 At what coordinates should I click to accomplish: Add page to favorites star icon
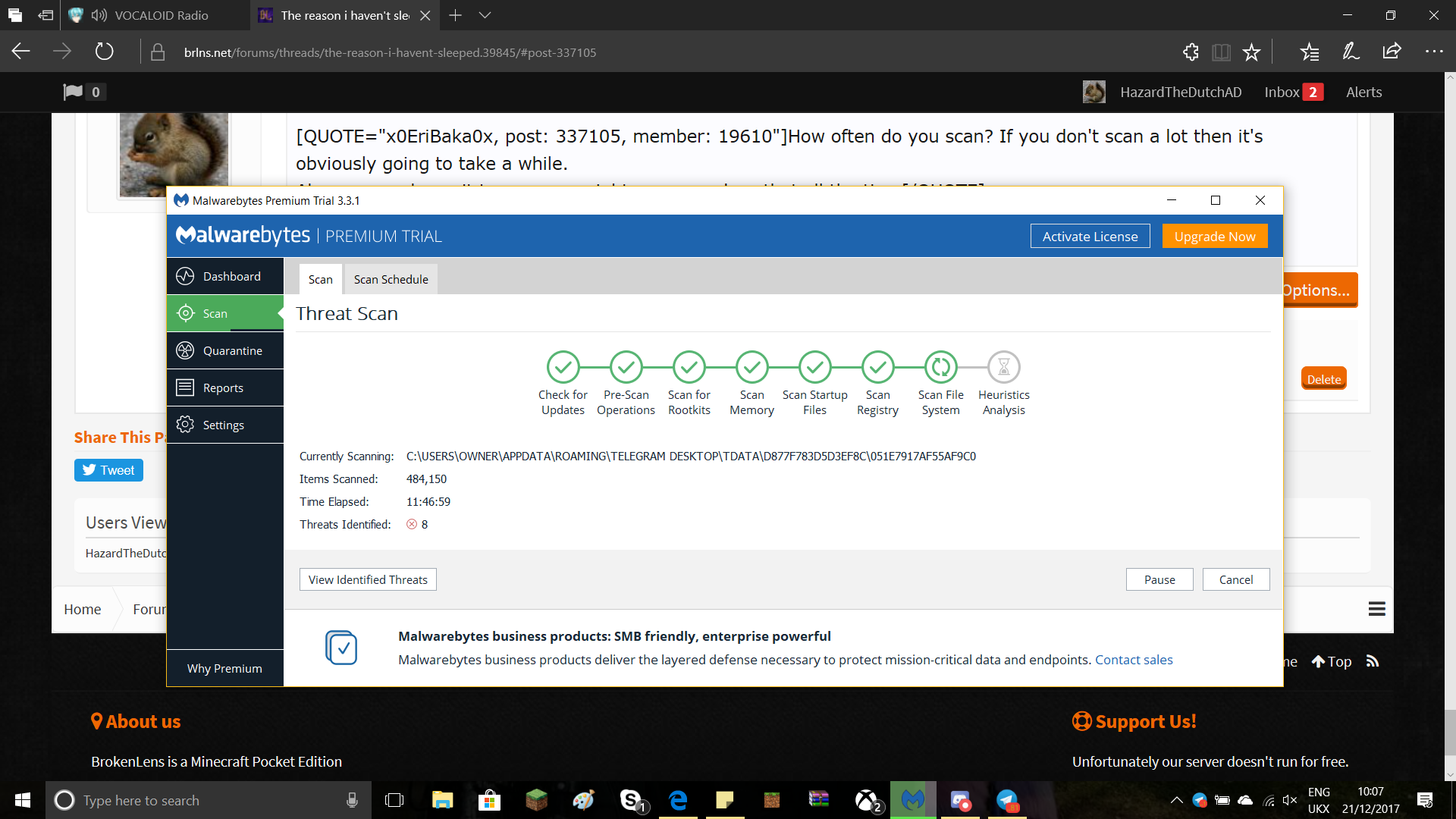1251,52
